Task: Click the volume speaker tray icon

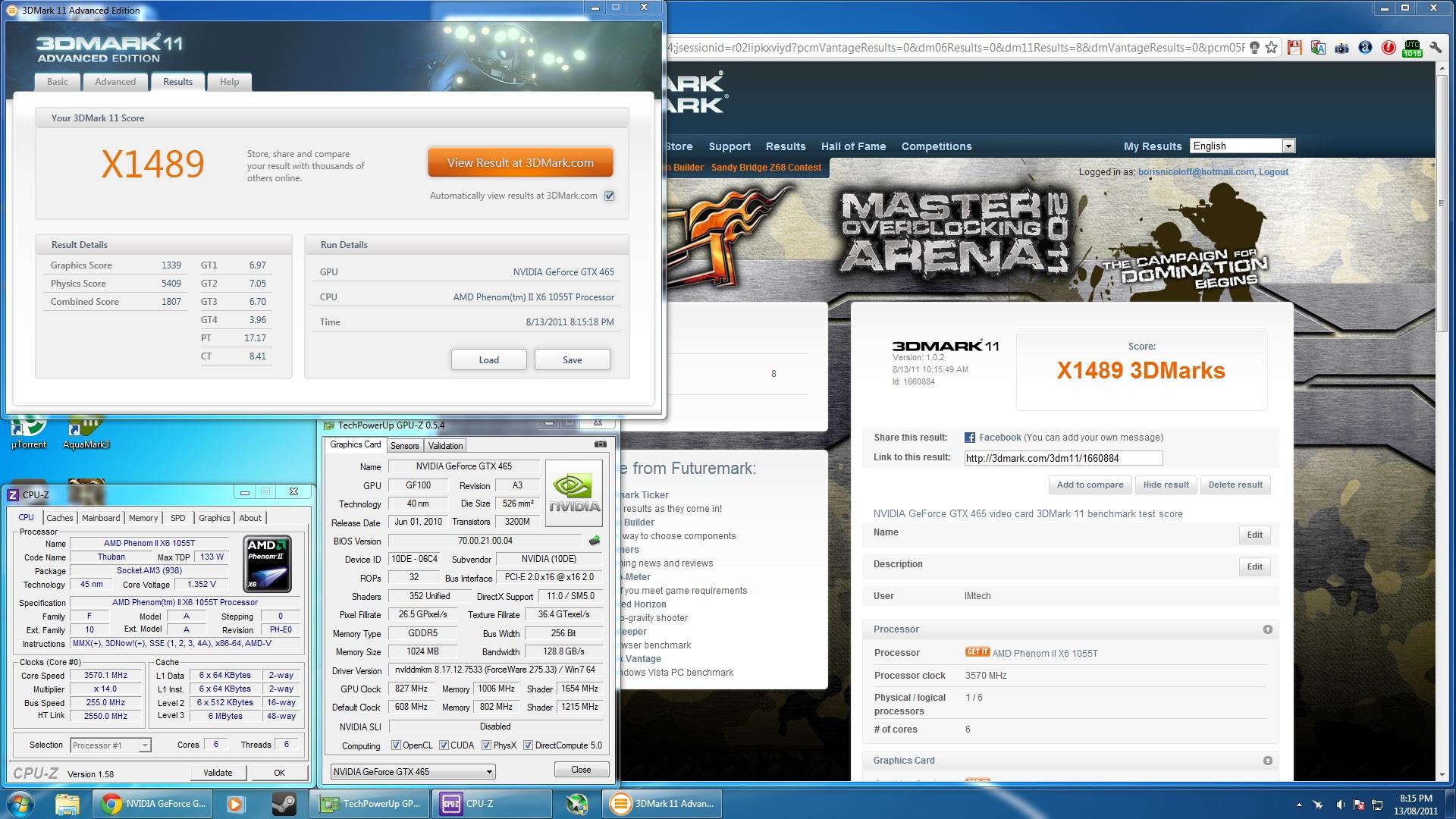Action: click(x=1341, y=805)
